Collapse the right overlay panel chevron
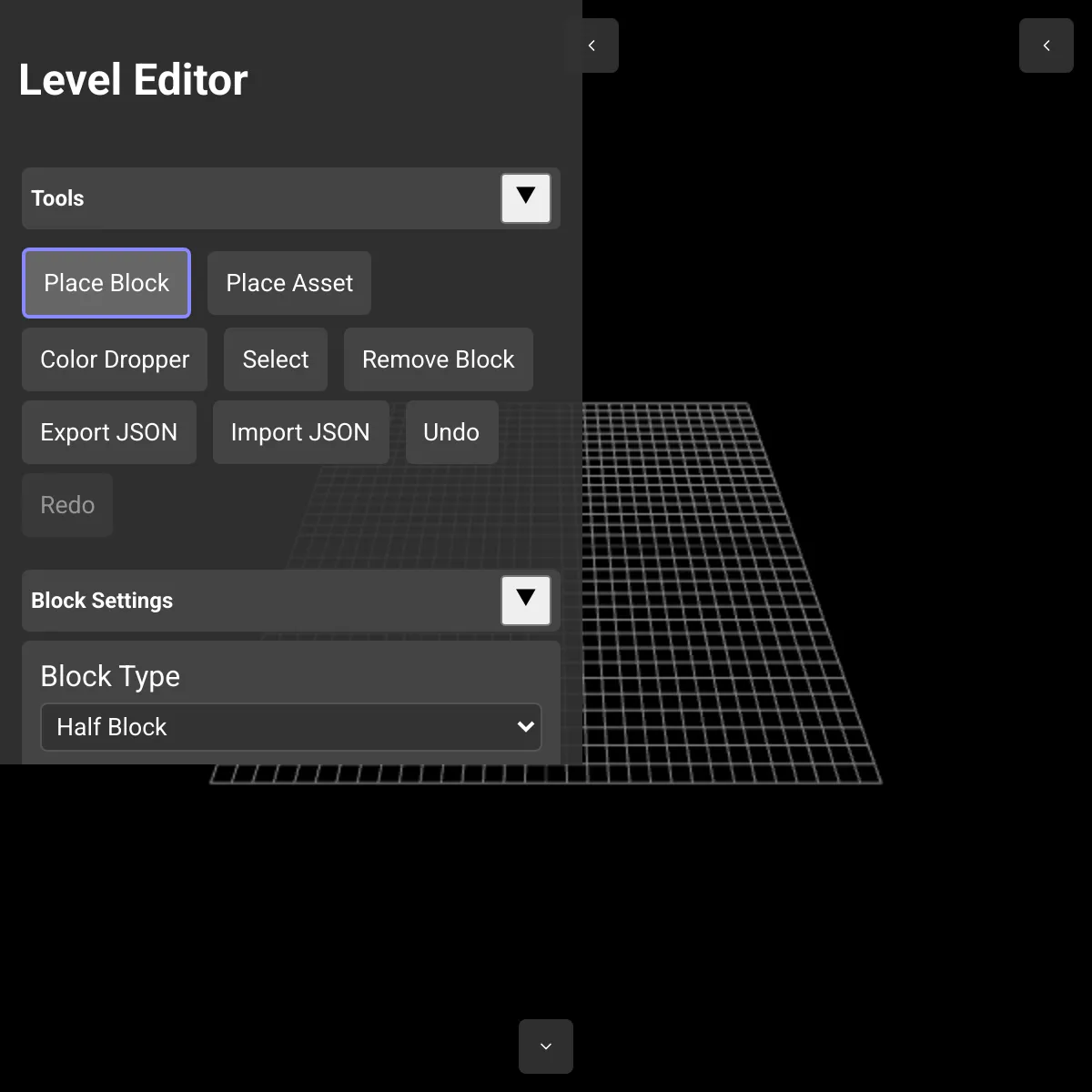 pos(1046,45)
